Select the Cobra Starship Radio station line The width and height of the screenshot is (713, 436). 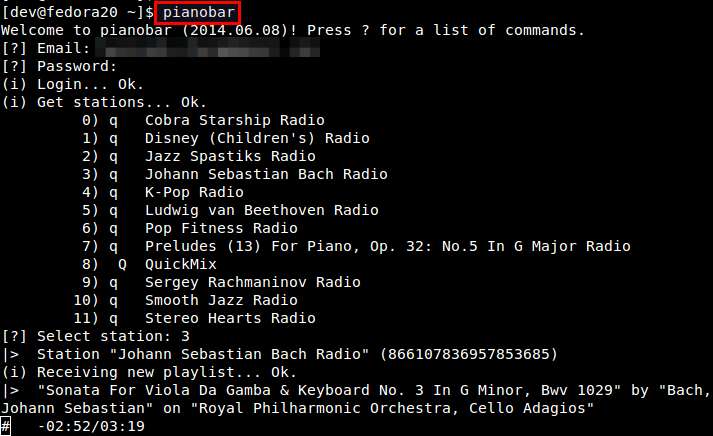203,120
